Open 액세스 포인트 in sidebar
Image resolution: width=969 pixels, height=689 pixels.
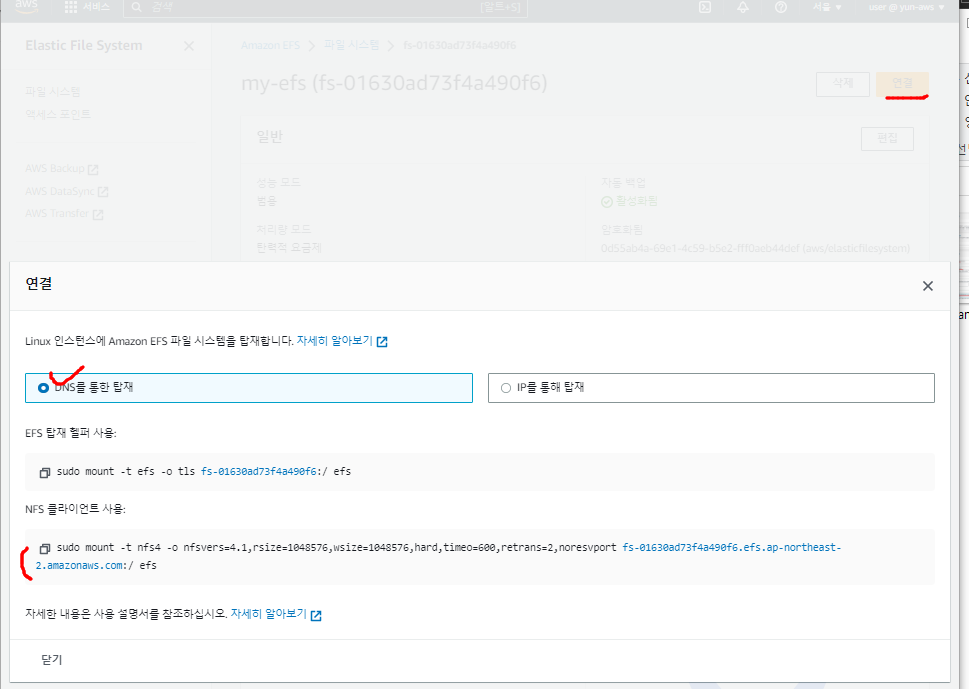pos(58,114)
